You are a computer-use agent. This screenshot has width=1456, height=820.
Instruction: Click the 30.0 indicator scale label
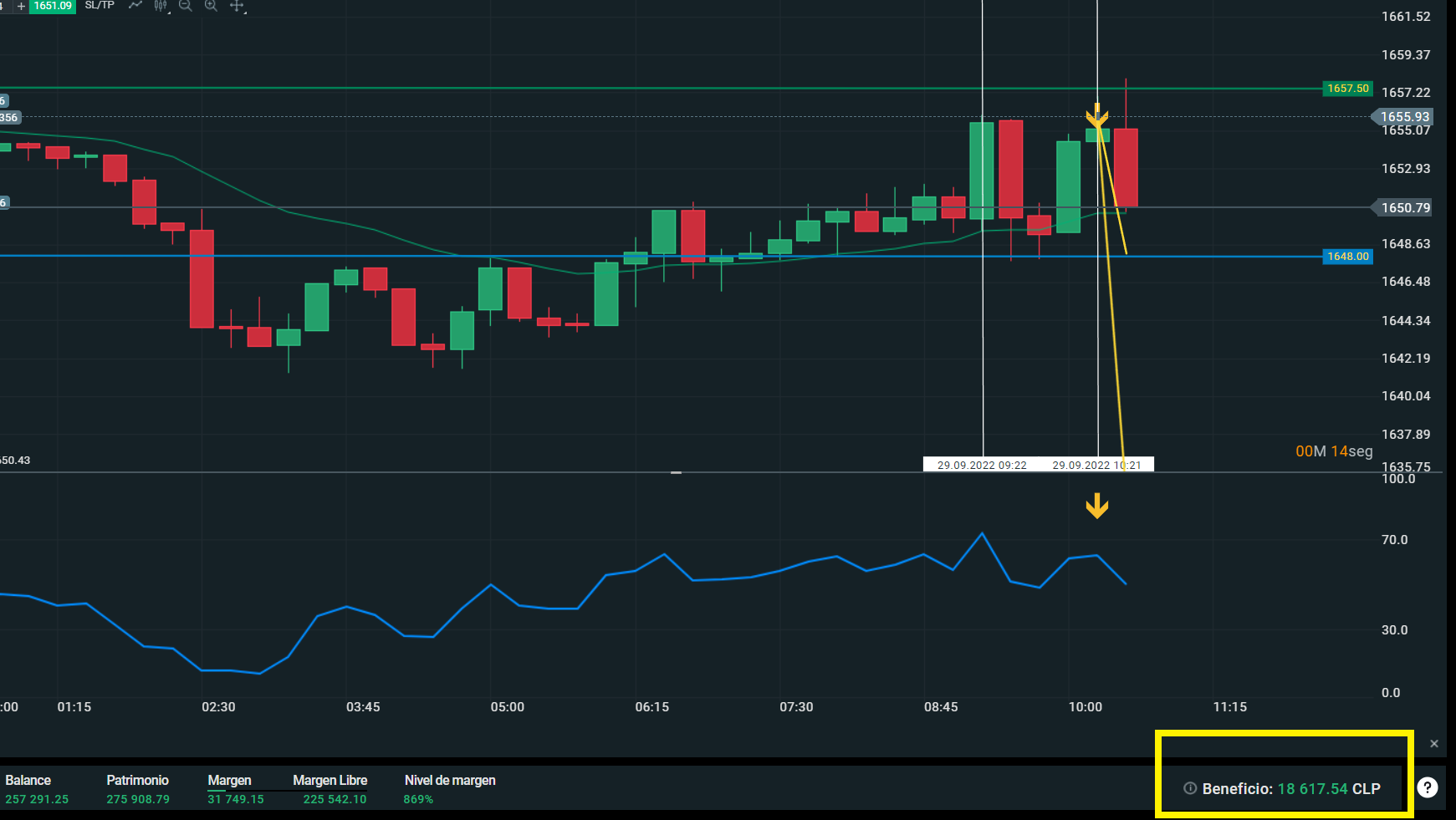(1395, 630)
